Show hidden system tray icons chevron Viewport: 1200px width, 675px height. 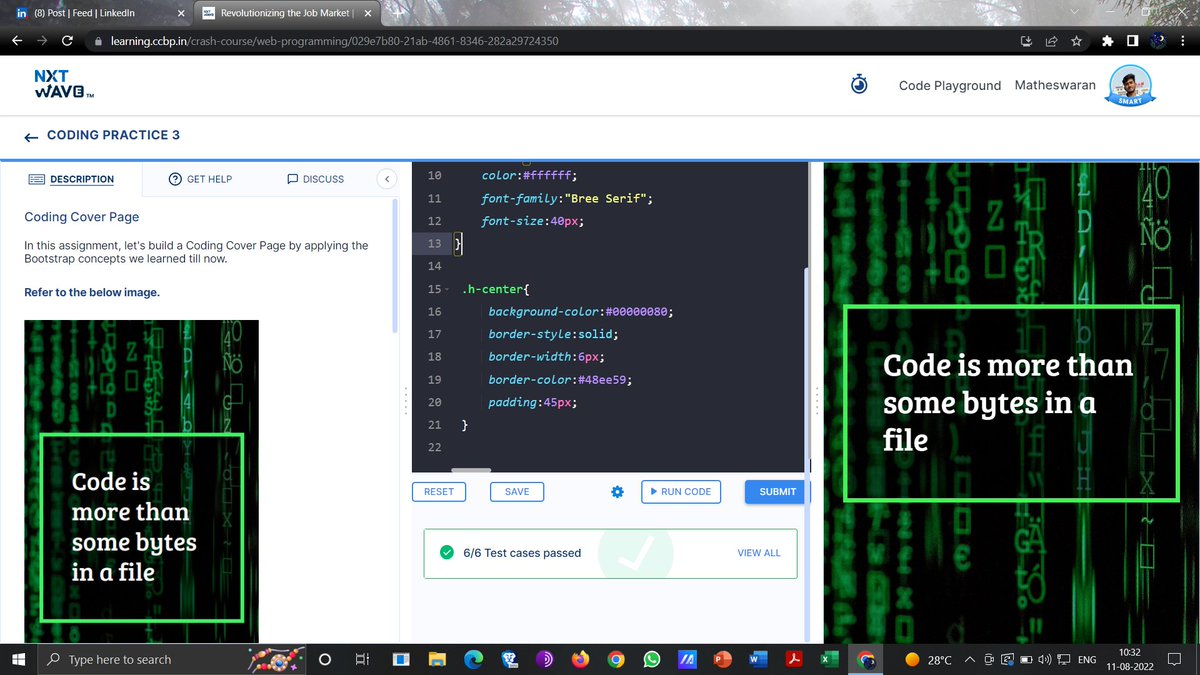(x=969, y=660)
